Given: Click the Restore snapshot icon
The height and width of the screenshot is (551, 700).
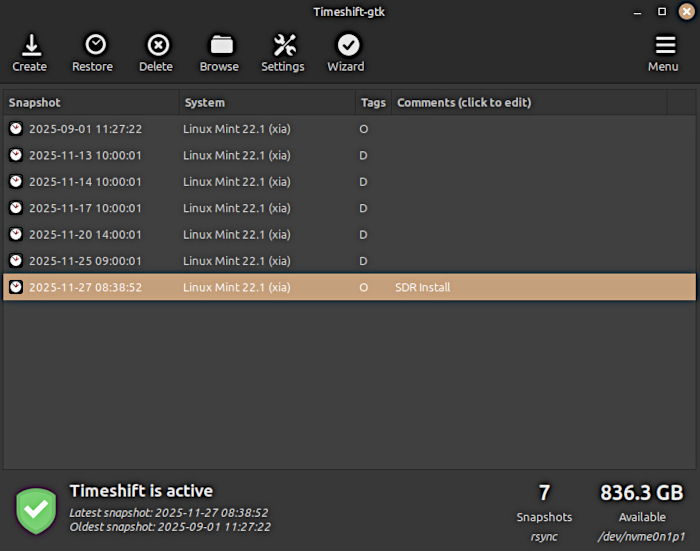Looking at the screenshot, I should click(93, 46).
